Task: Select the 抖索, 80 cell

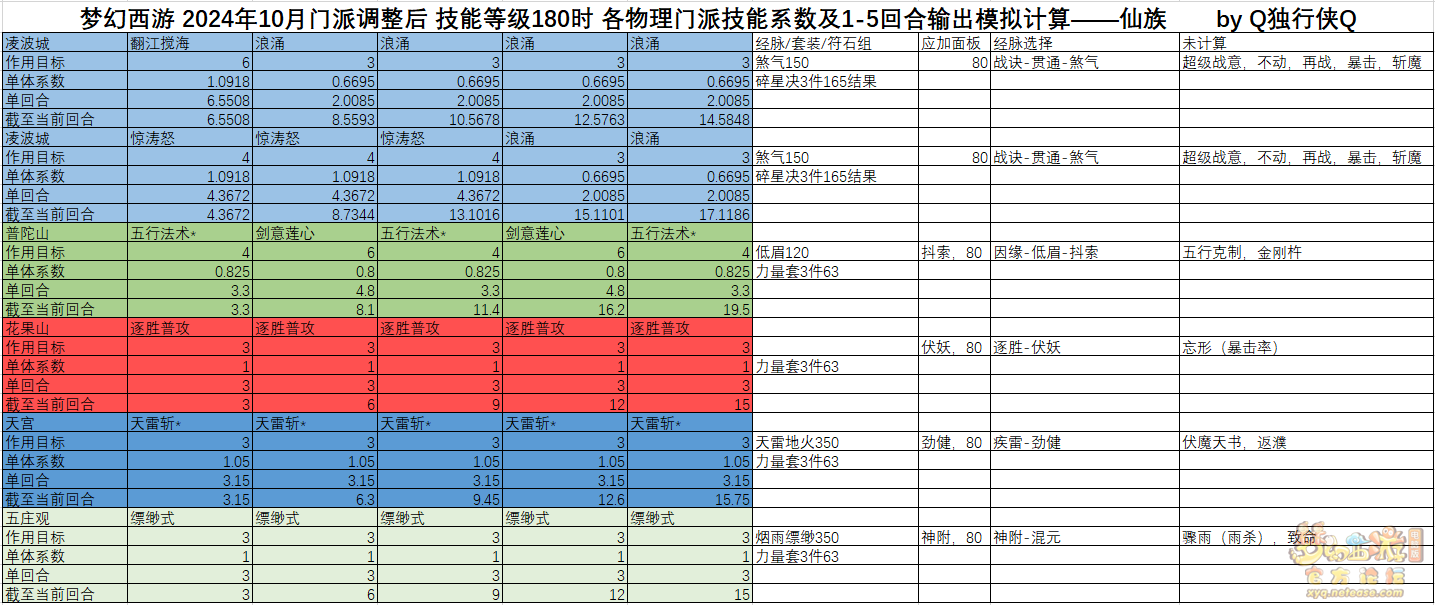Action: [x=954, y=252]
